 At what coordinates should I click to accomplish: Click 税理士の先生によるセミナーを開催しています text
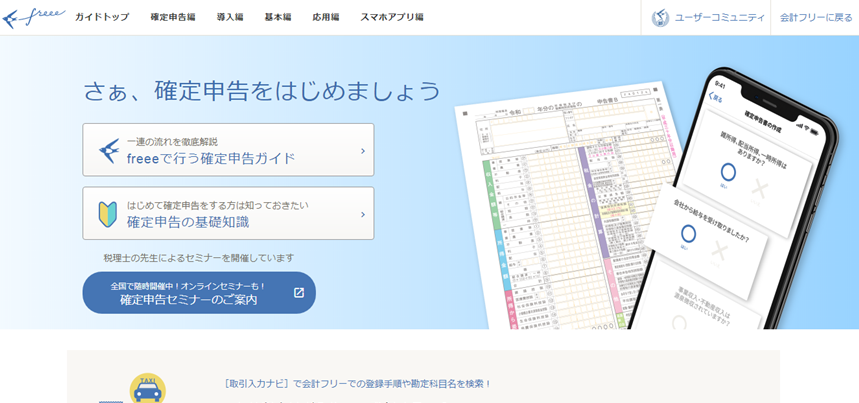point(199,258)
